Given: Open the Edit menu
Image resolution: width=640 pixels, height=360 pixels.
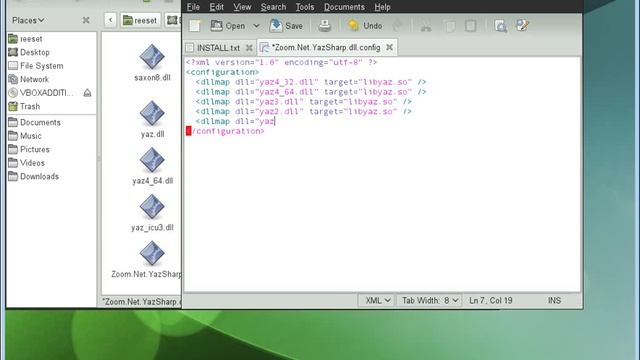Looking at the screenshot, I should [x=216, y=7].
